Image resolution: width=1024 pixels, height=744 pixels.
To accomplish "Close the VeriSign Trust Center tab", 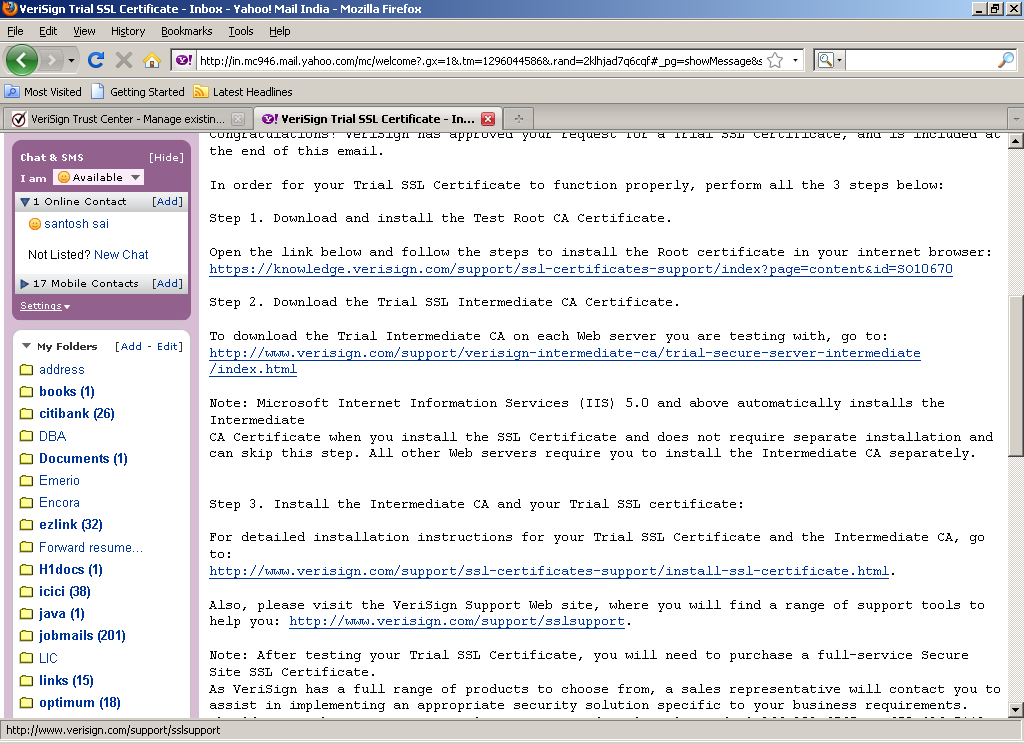I will point(238,119).
